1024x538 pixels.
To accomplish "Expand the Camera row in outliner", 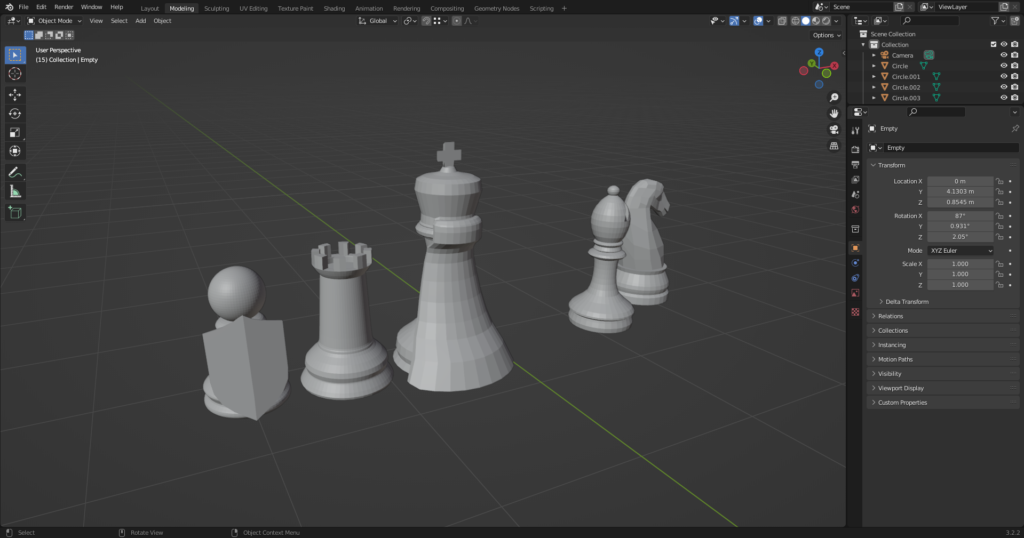I will (x=874, y=55).
